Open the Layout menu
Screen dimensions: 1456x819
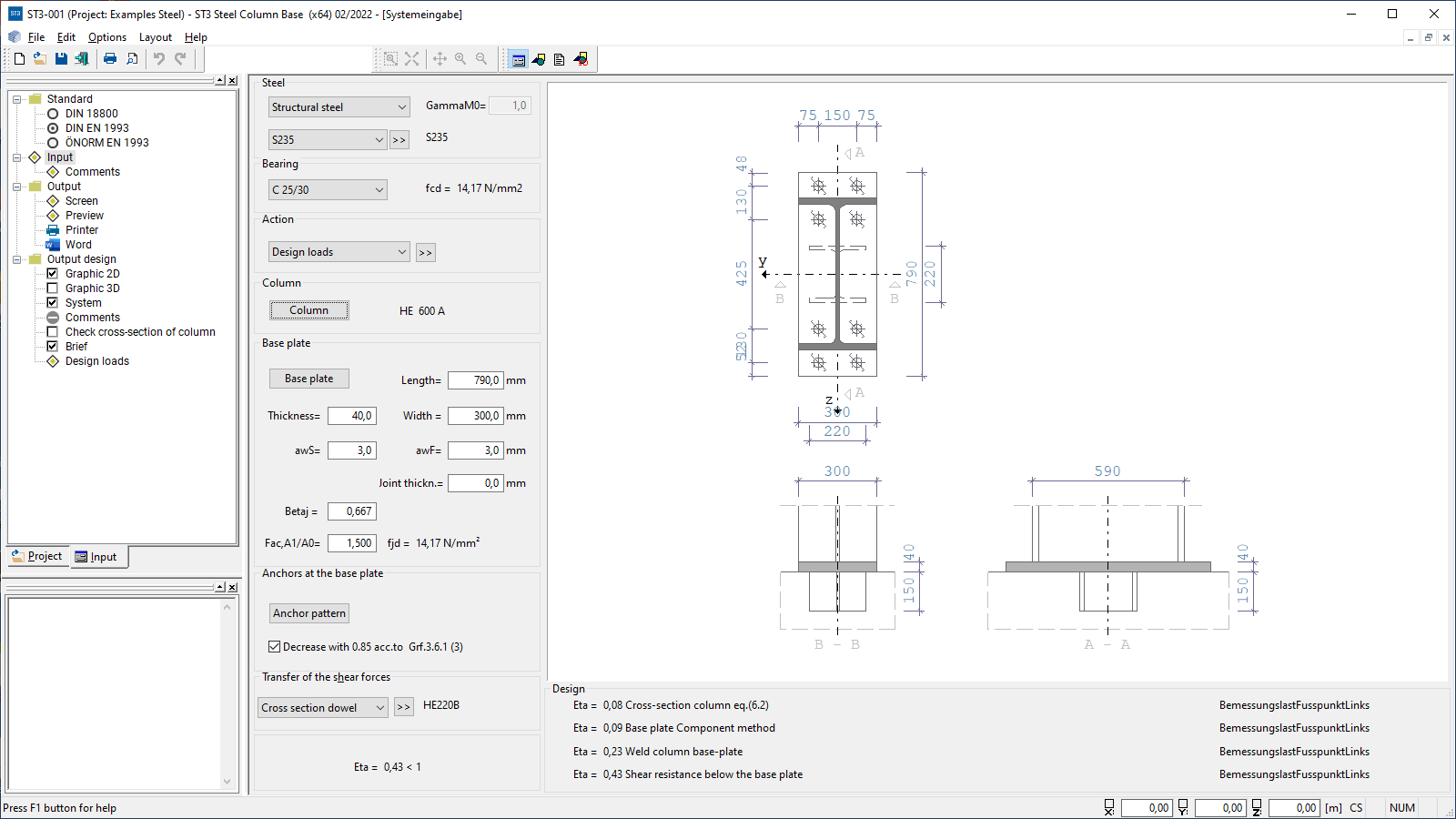point(156,37)
